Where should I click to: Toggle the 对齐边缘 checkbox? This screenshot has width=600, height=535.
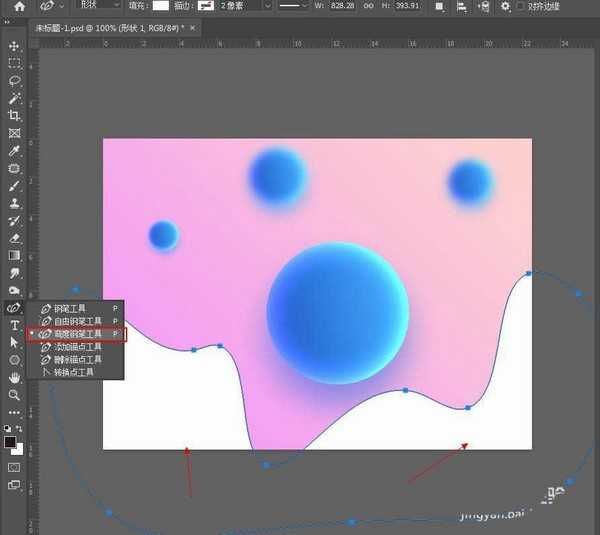click(x=520, y=6)
